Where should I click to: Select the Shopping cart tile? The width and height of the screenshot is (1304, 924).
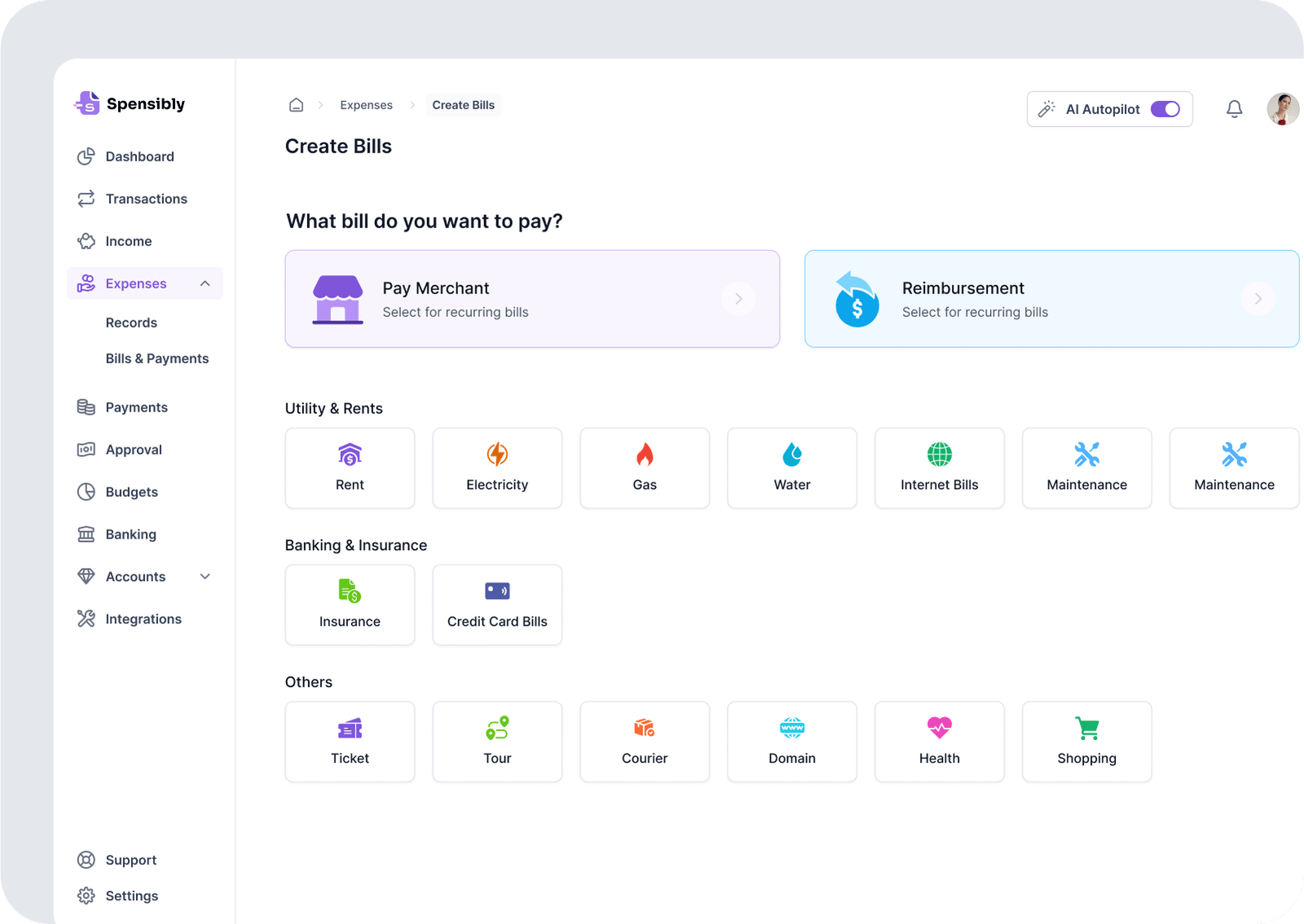[1086, 741]
